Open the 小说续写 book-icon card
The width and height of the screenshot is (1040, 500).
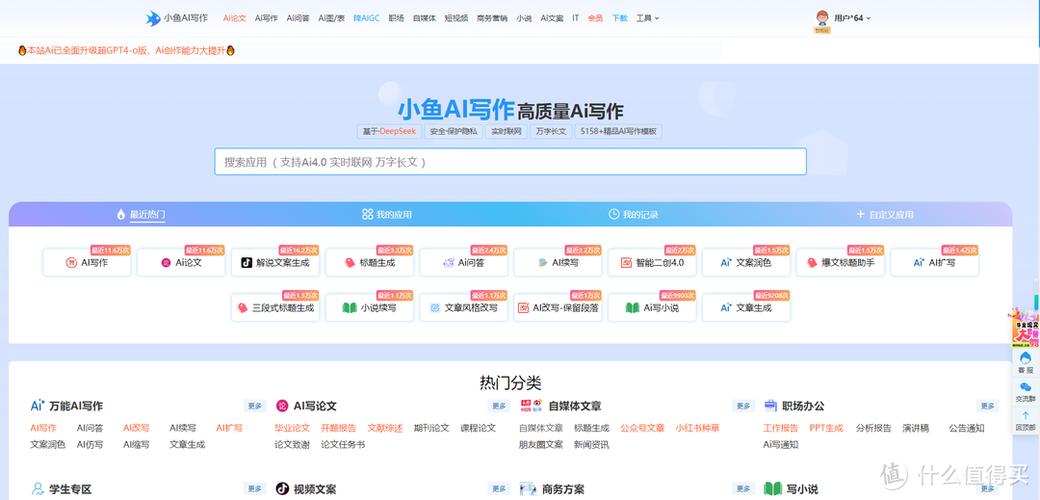[x=369, y=308]
